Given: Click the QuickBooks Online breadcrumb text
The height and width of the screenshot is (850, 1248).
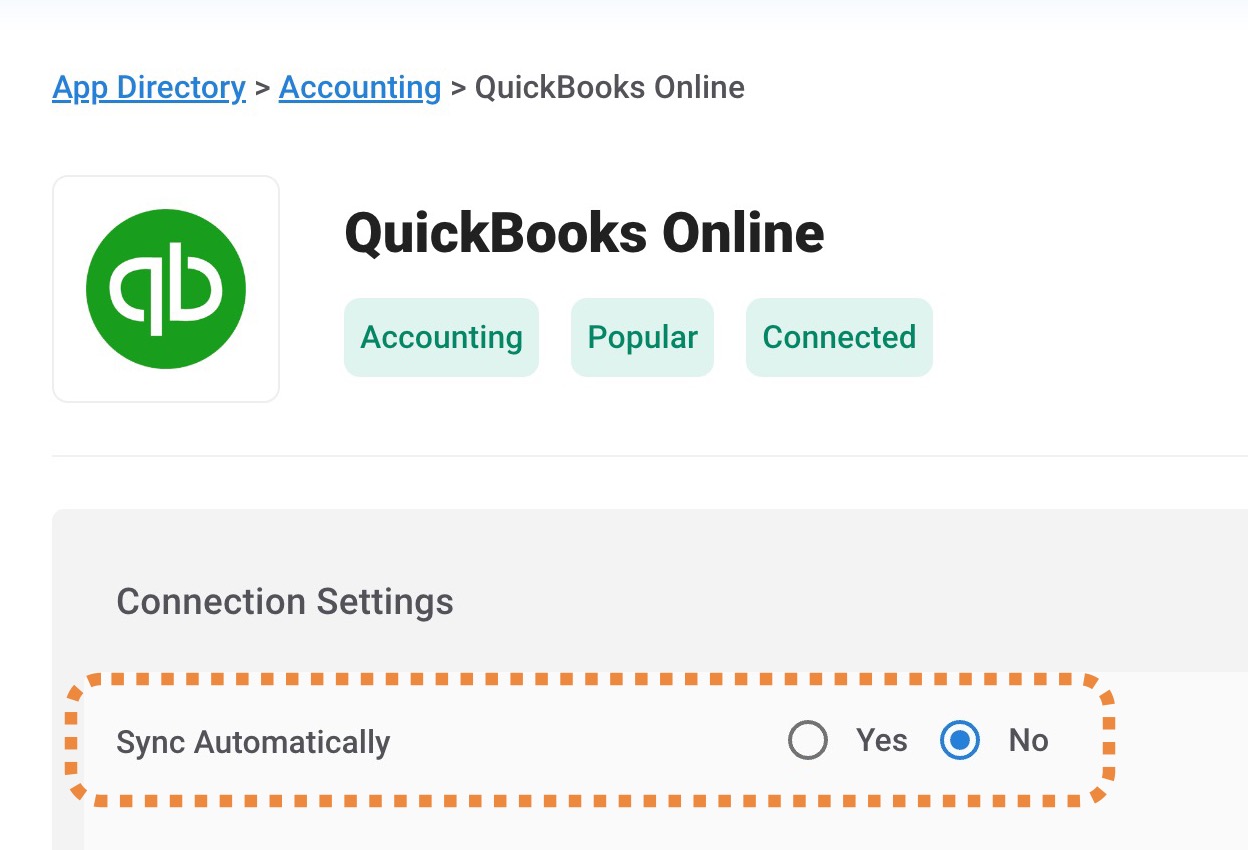Looking at the screenshot, I should tap(609, 88).
